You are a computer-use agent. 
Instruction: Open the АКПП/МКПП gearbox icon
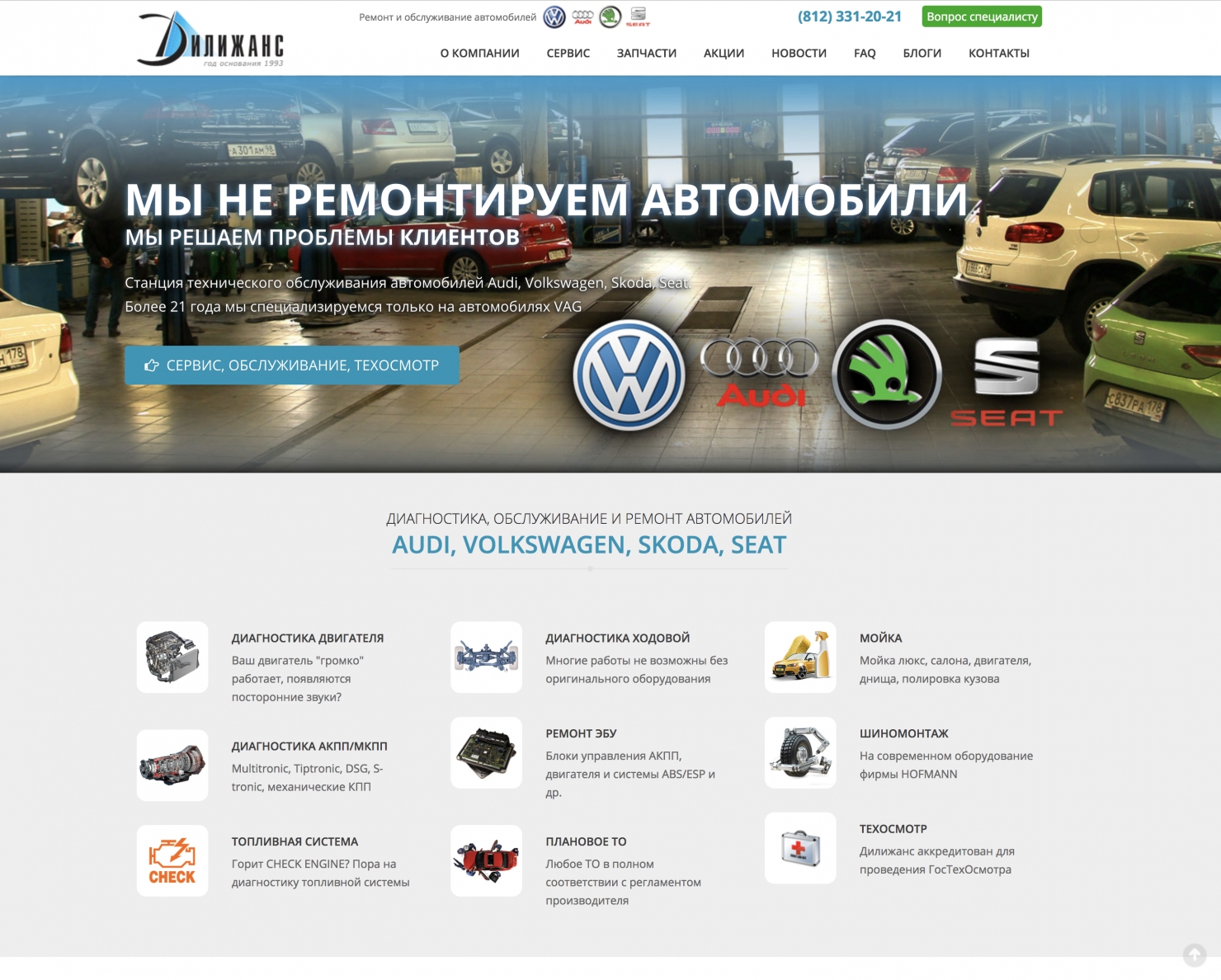tap(172, 765)
